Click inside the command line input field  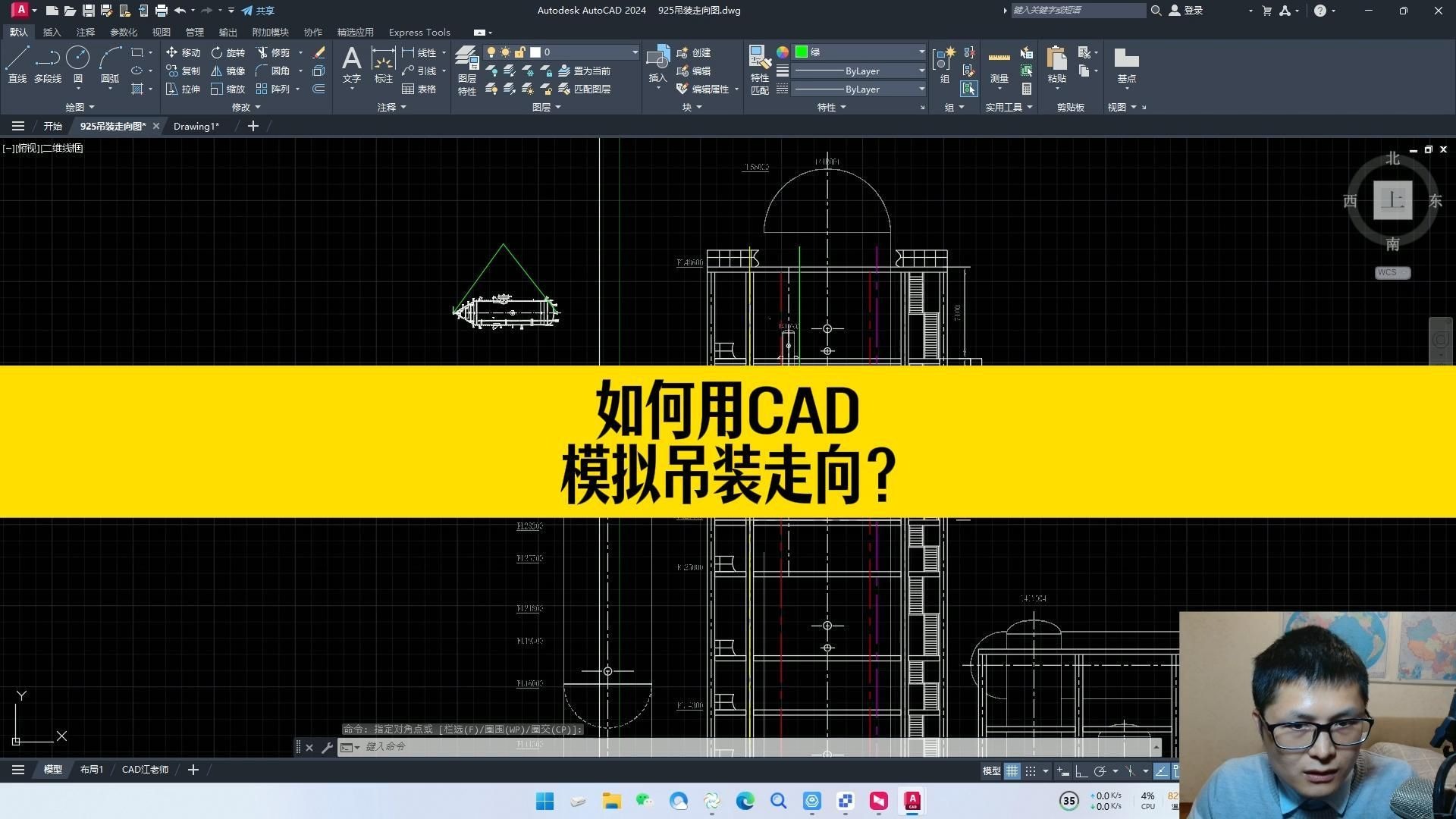point(531,747)
